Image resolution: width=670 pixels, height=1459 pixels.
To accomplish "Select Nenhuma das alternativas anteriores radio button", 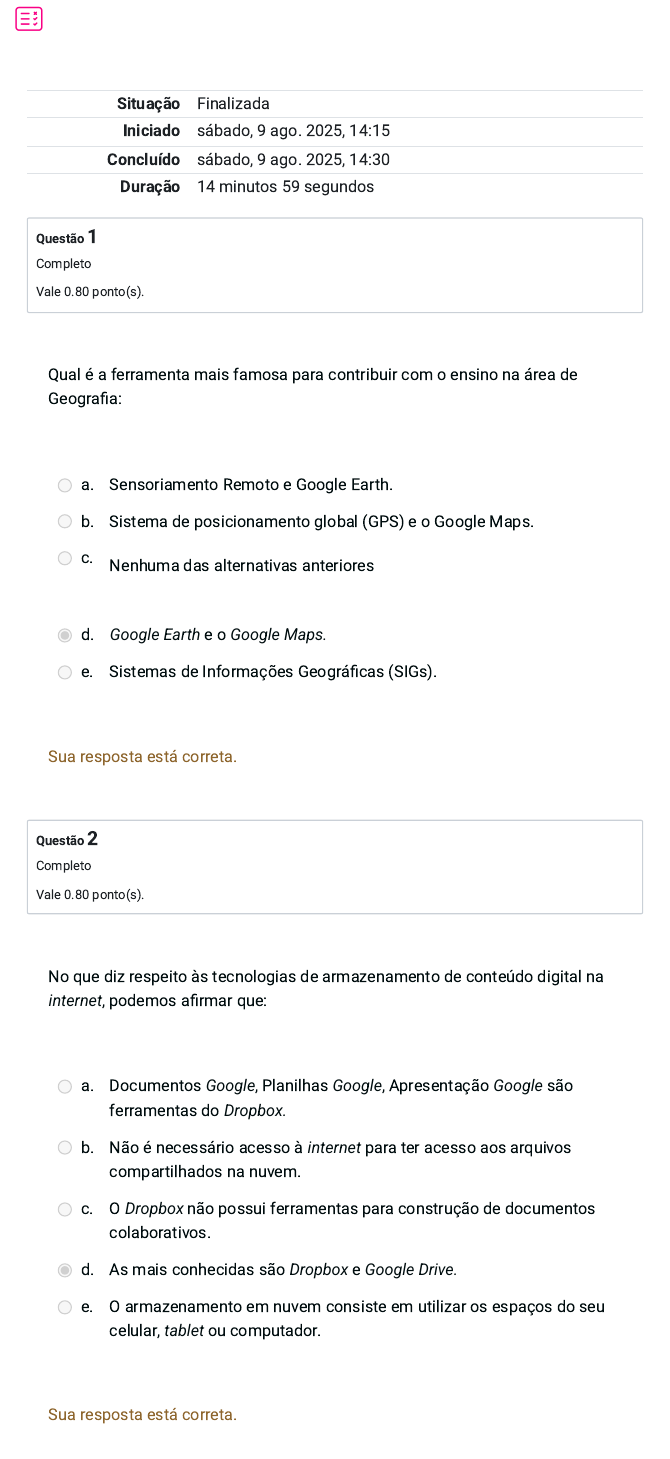I will pos(65,558).
